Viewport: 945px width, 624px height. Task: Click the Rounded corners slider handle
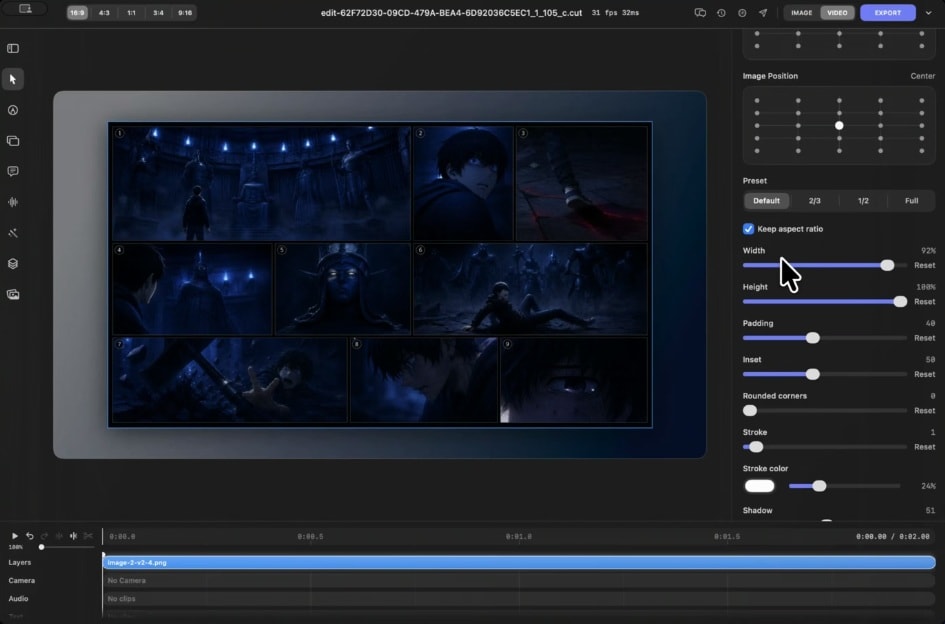750,411
